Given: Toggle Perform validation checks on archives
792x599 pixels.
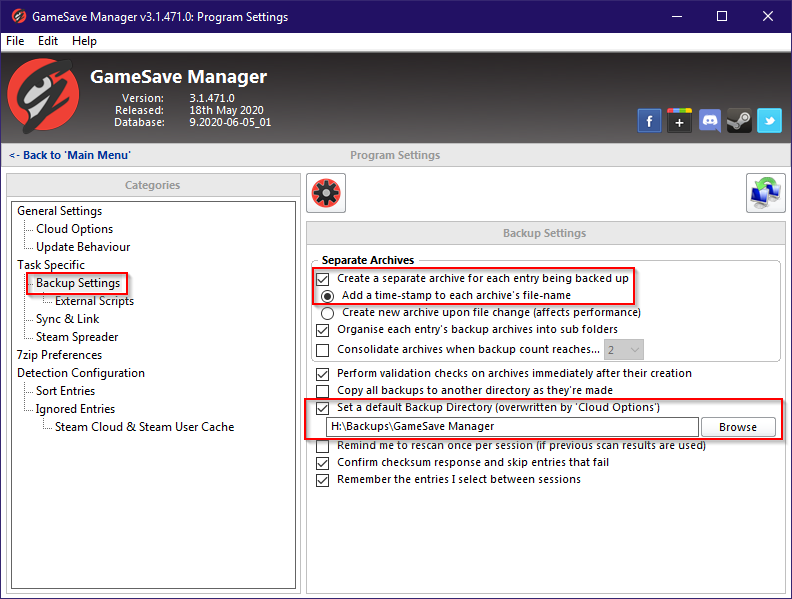Looking at the screenshot, I should coord(323,374).
